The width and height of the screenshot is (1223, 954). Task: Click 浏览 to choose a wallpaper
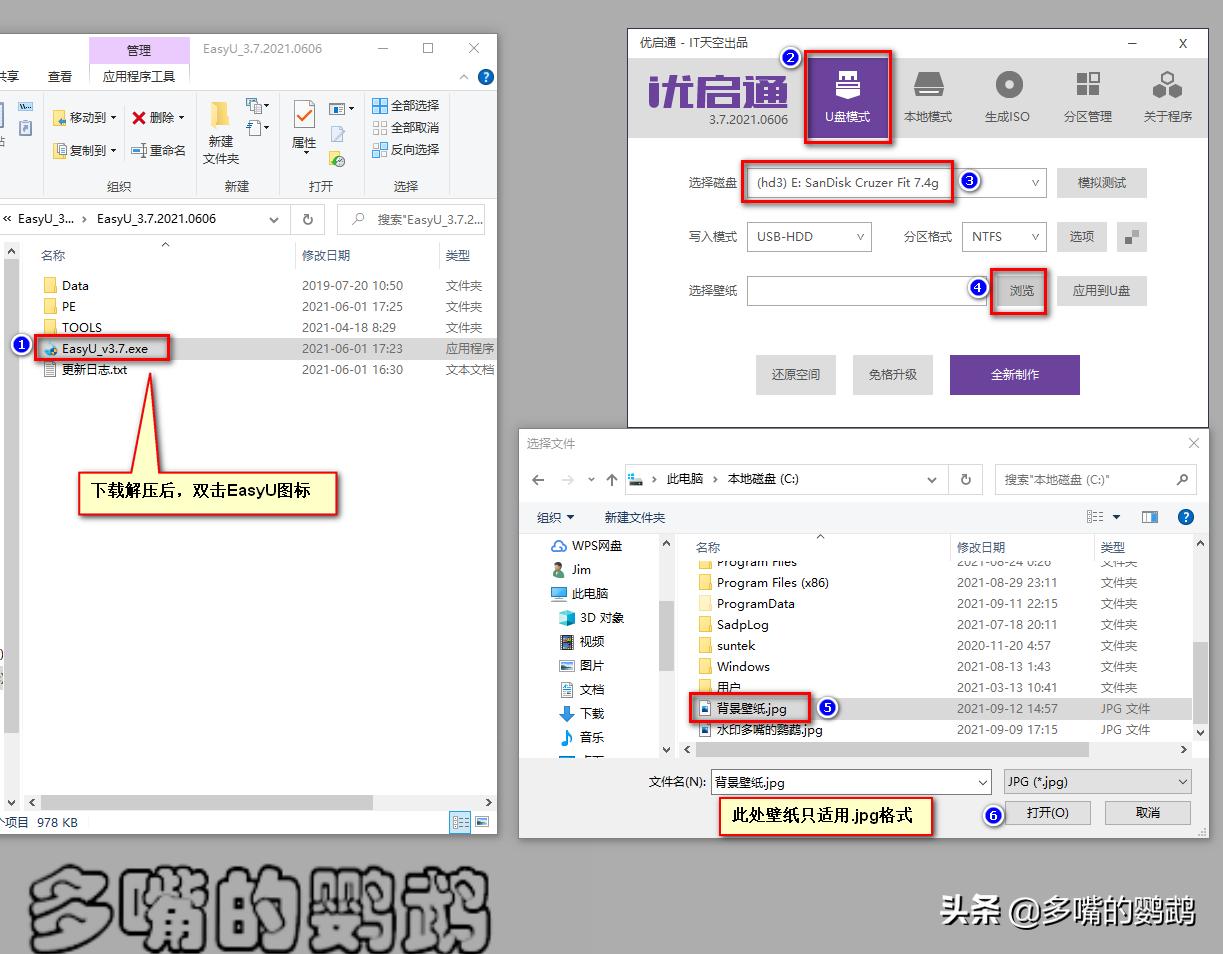(1021, 291)
